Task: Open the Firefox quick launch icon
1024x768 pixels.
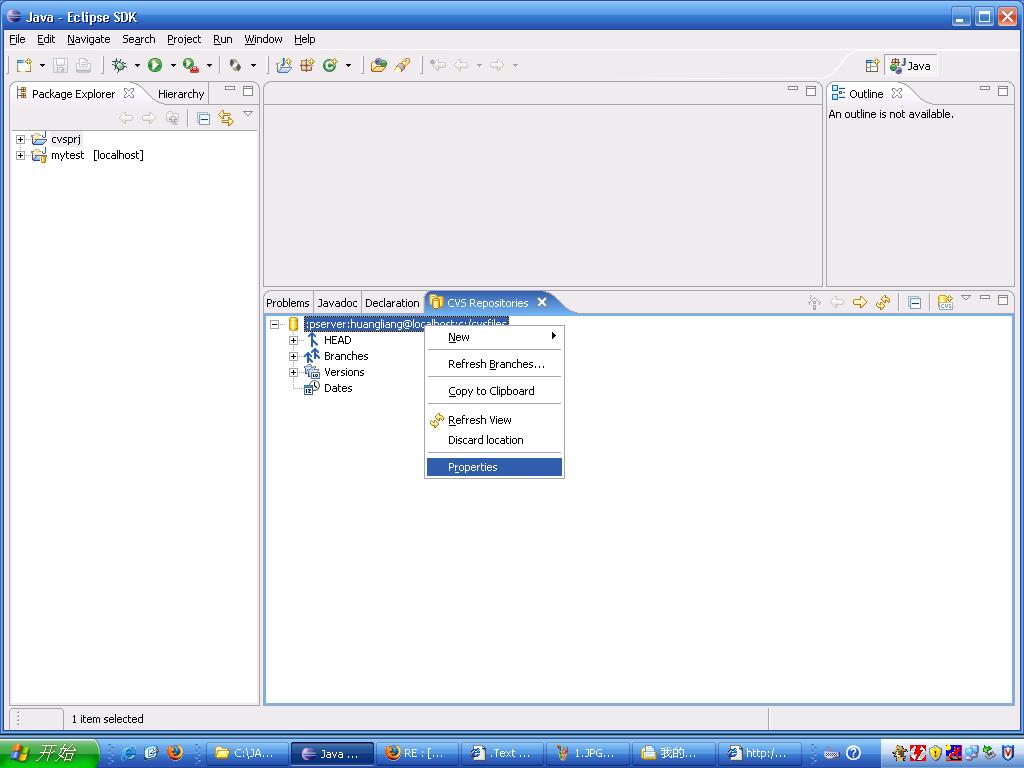Action: point(174,753)
